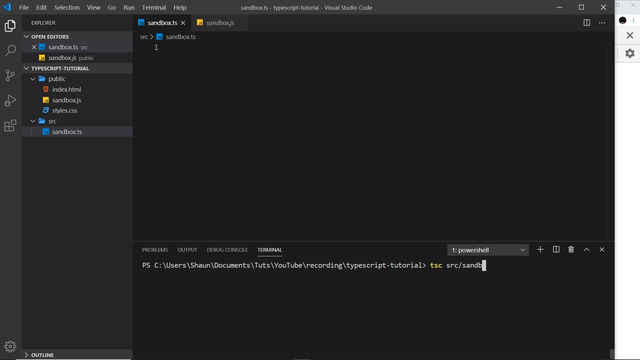Open the Run and Debug view
This screenshot has height=360, width=640.
[10, 100]
